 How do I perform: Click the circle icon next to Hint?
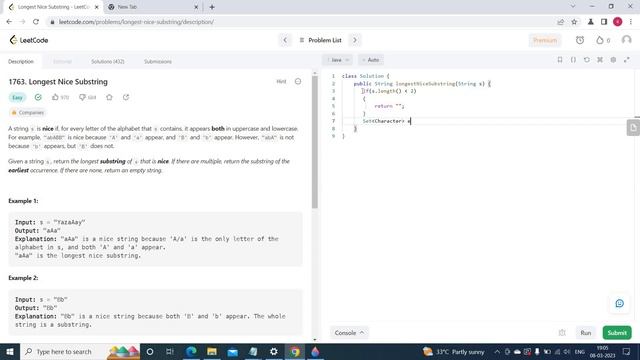click(x=298, y=82)
